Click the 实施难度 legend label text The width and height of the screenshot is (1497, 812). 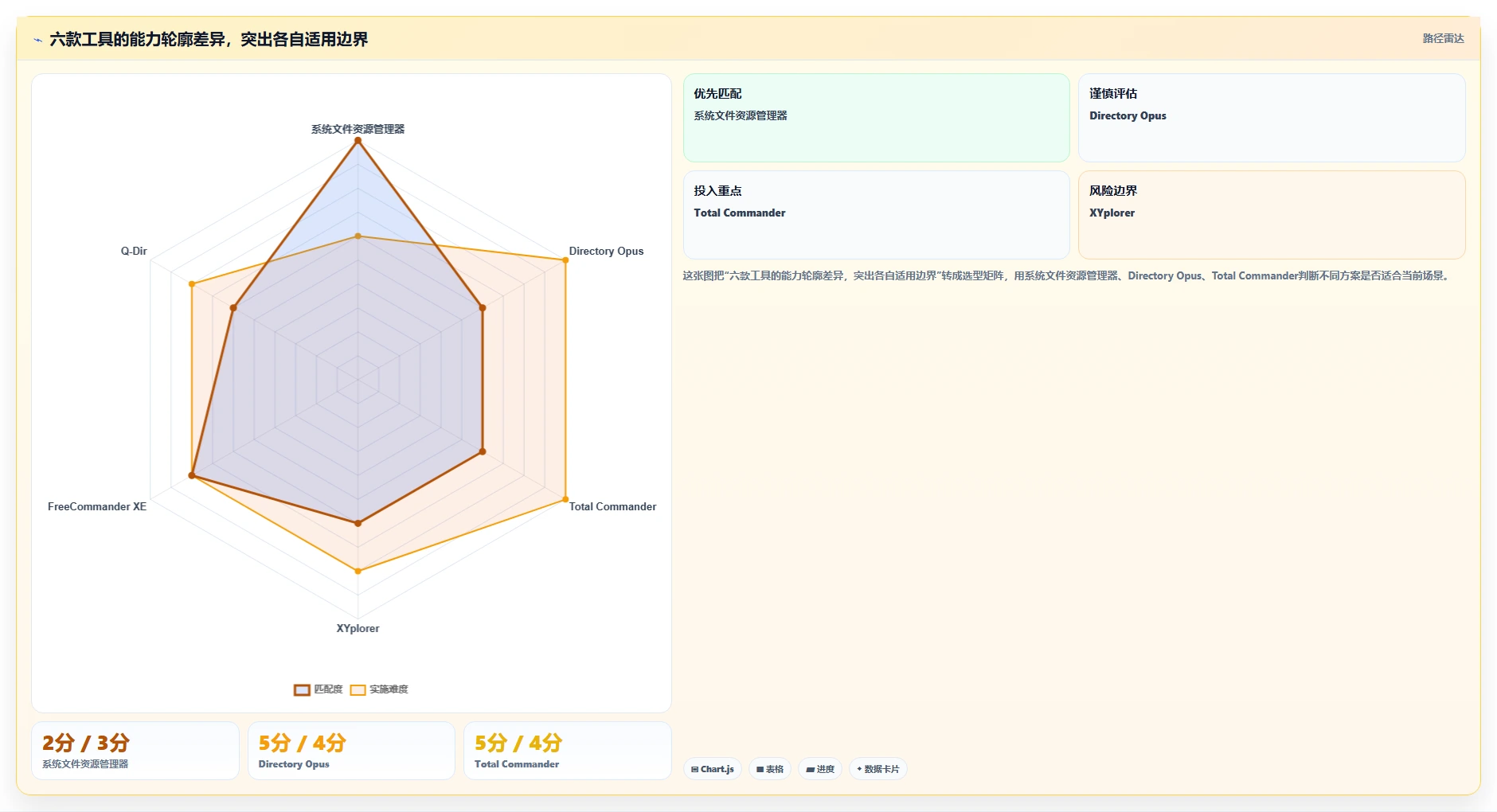click(x=389, y=689)
